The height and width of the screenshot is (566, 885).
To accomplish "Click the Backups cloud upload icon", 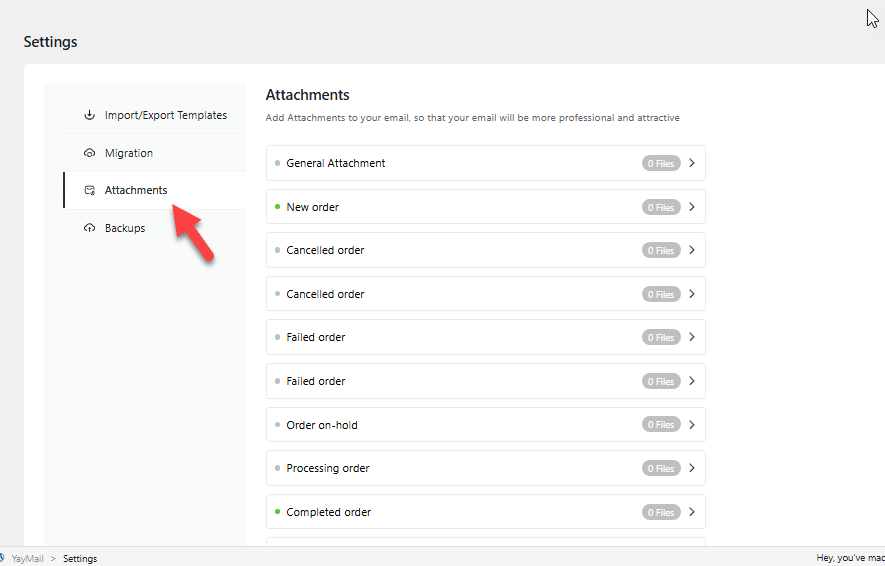I will (89, 228).
